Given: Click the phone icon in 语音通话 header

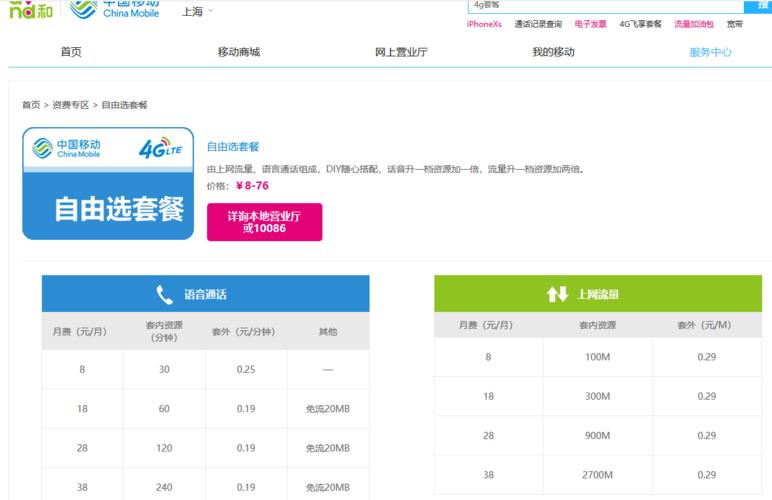Looking at the screenshot, I should (165, 294).
